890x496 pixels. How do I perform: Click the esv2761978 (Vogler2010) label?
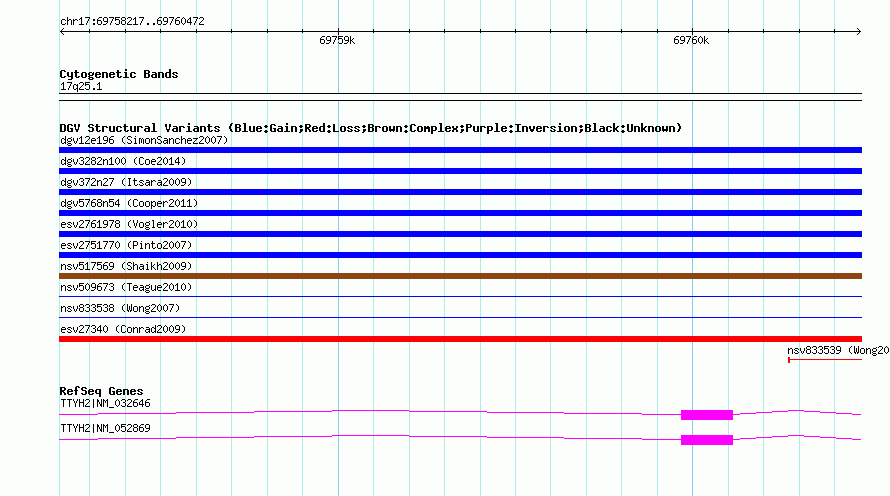click(129, 224)
